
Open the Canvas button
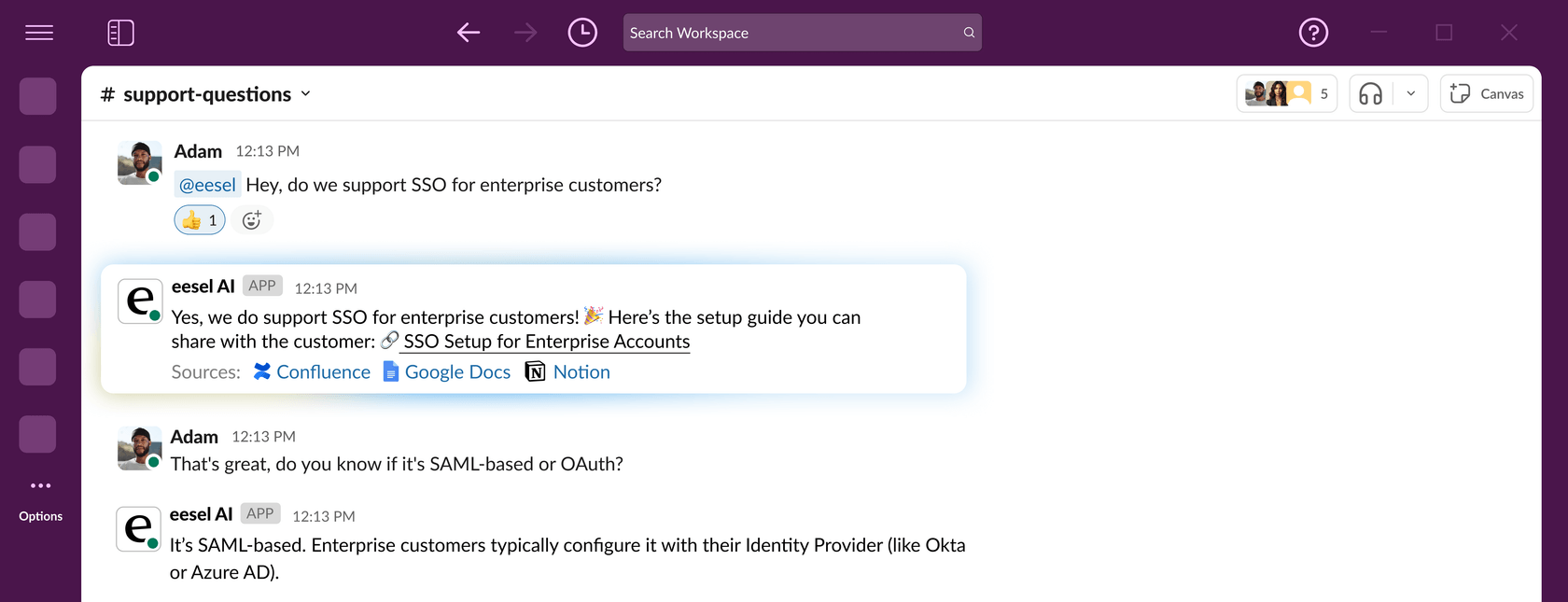point(1486,94)
